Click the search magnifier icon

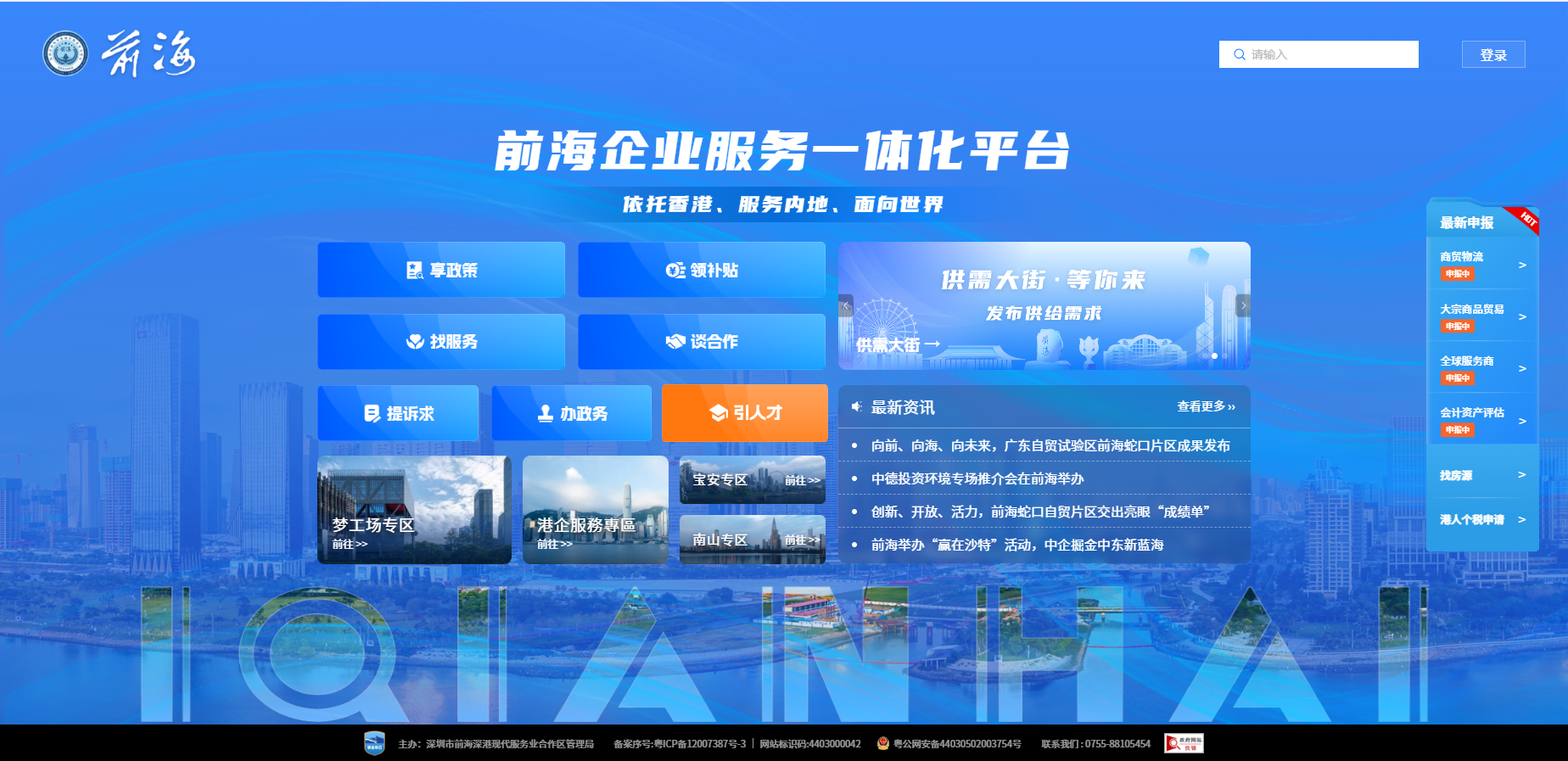tap(1239, 54)
